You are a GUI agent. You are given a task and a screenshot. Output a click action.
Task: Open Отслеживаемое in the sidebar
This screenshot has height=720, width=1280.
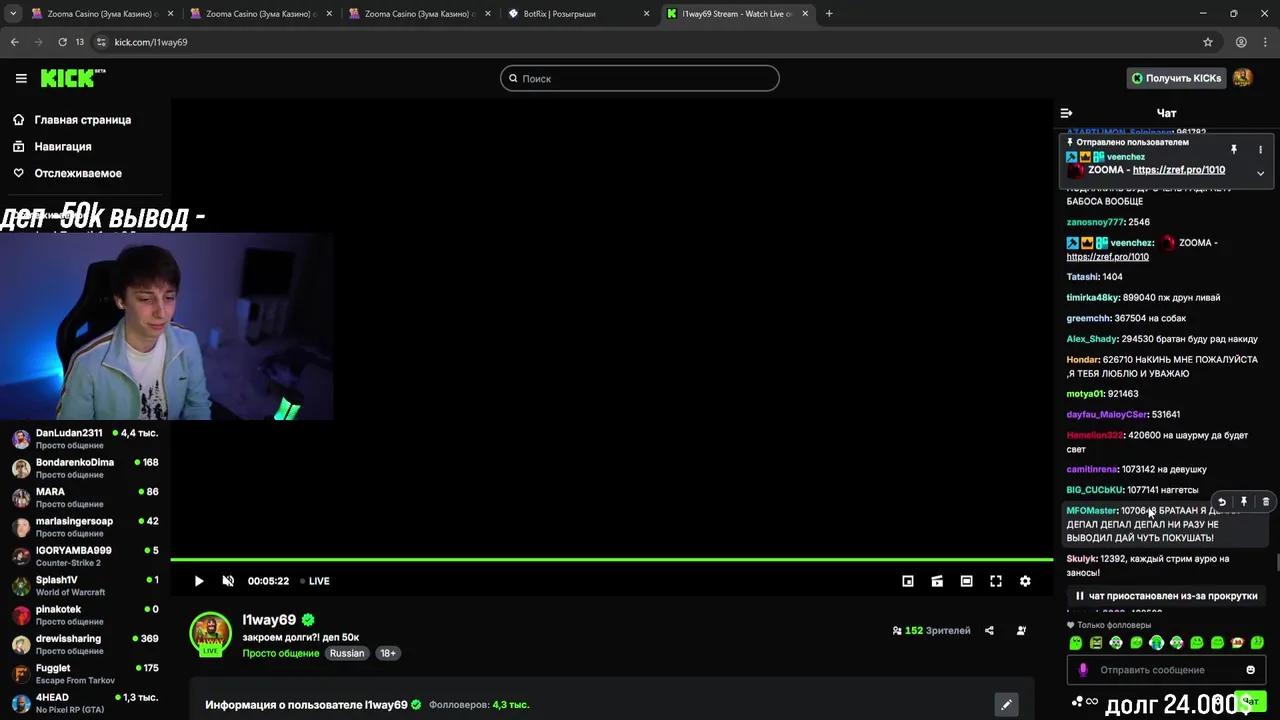click(77, 174)
